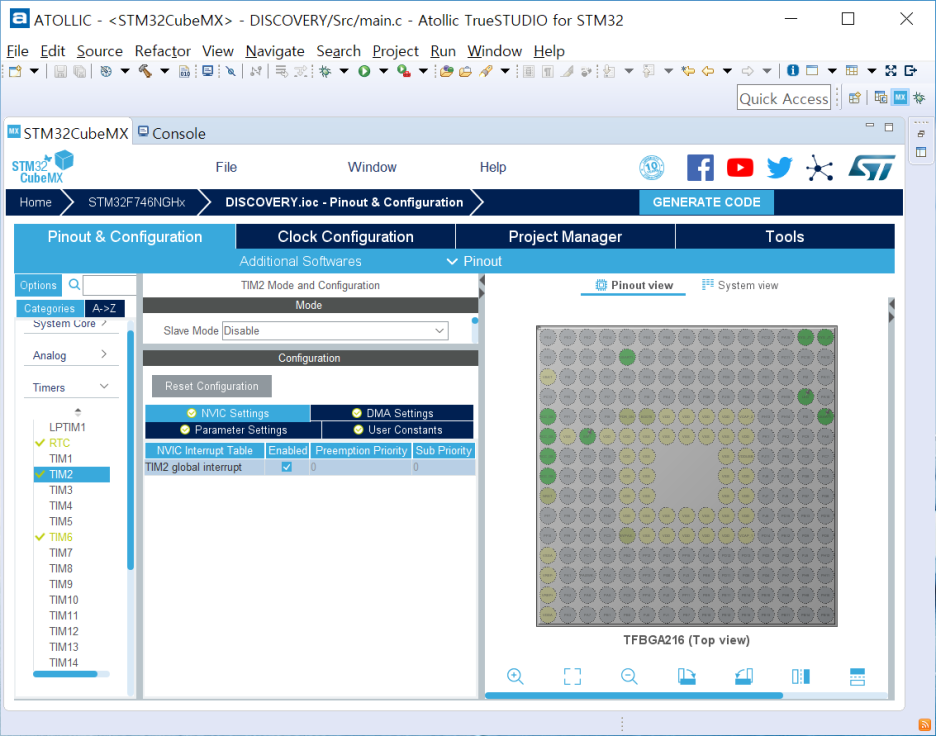Viewport: 936px width, 736px height.
Task: Open the Build hammer dropdown arrow
Action: tap(165, 71)
